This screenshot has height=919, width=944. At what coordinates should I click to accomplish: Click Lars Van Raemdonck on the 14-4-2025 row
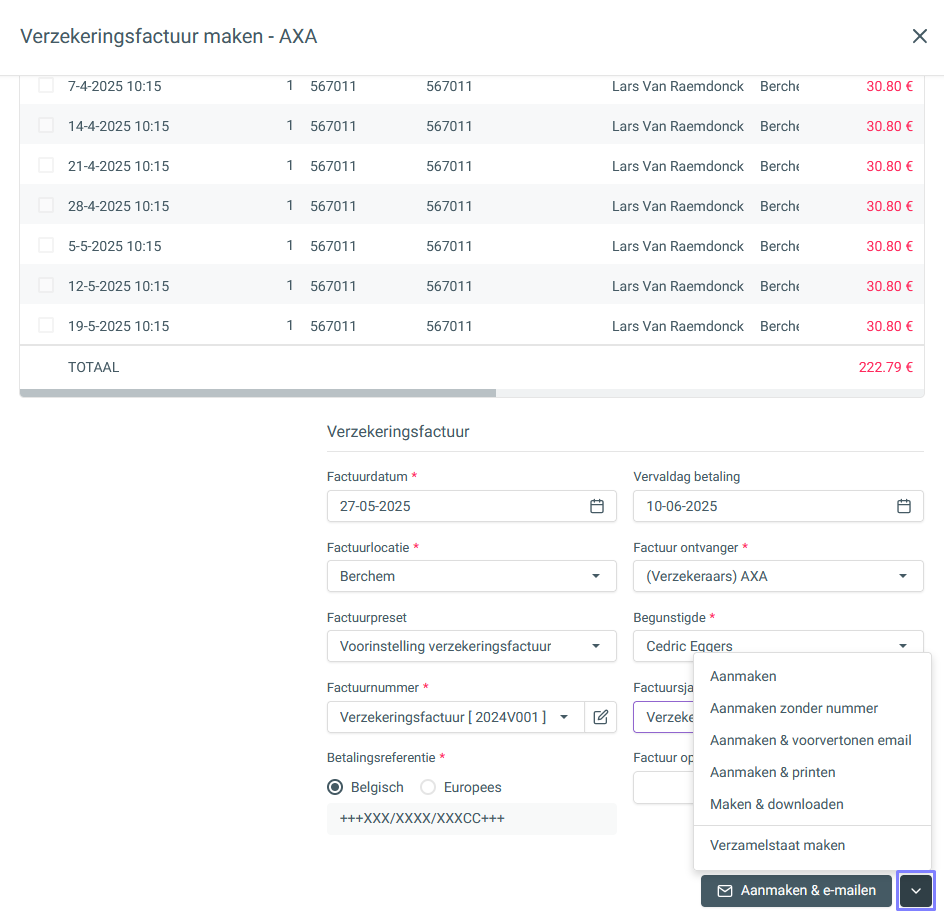click(677, 126)
